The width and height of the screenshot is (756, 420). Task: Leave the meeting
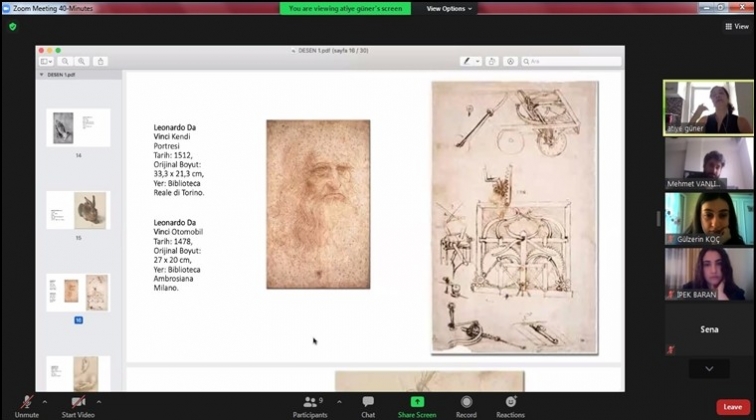click(732, 406)
